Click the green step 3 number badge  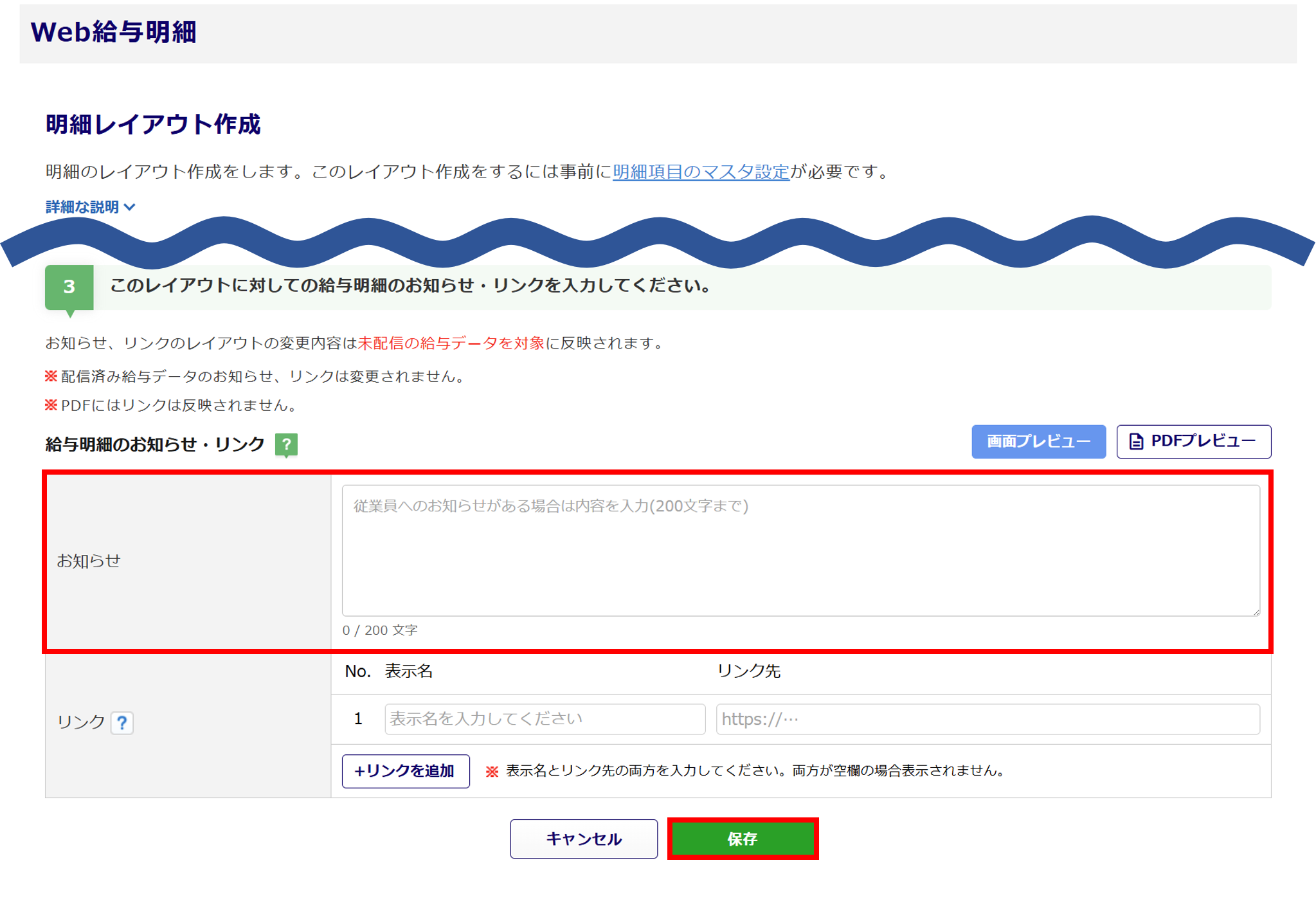click(x=69, y=287)
